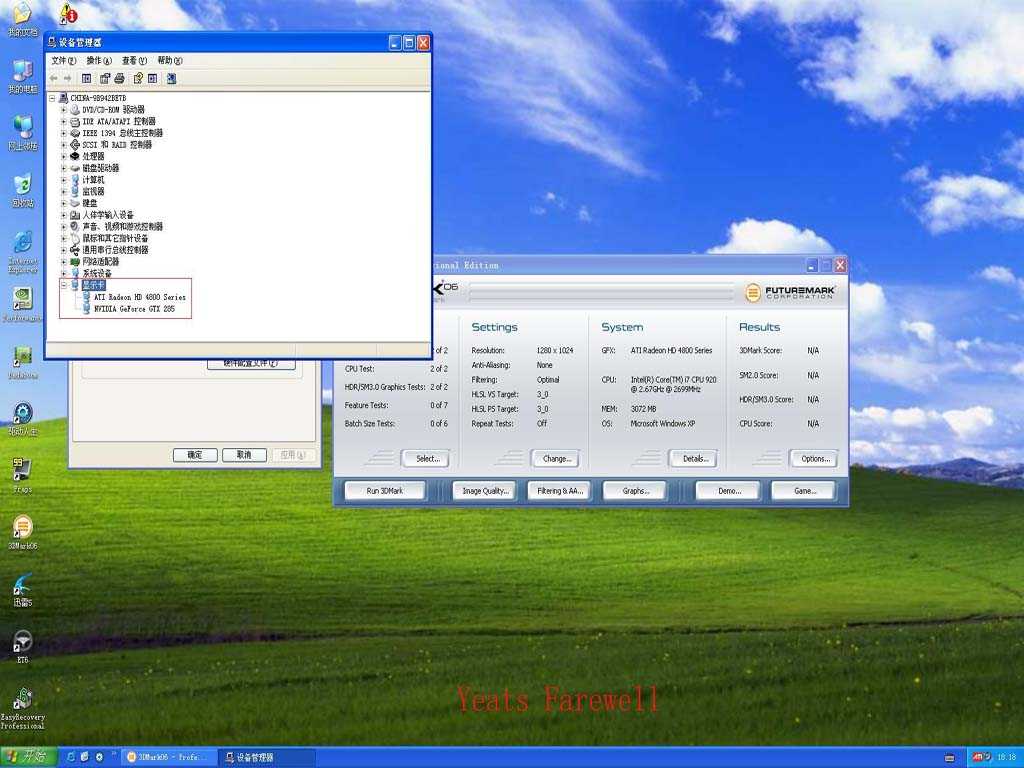Click the show/hide console tree toolbar icon

(x=86, y=78)
